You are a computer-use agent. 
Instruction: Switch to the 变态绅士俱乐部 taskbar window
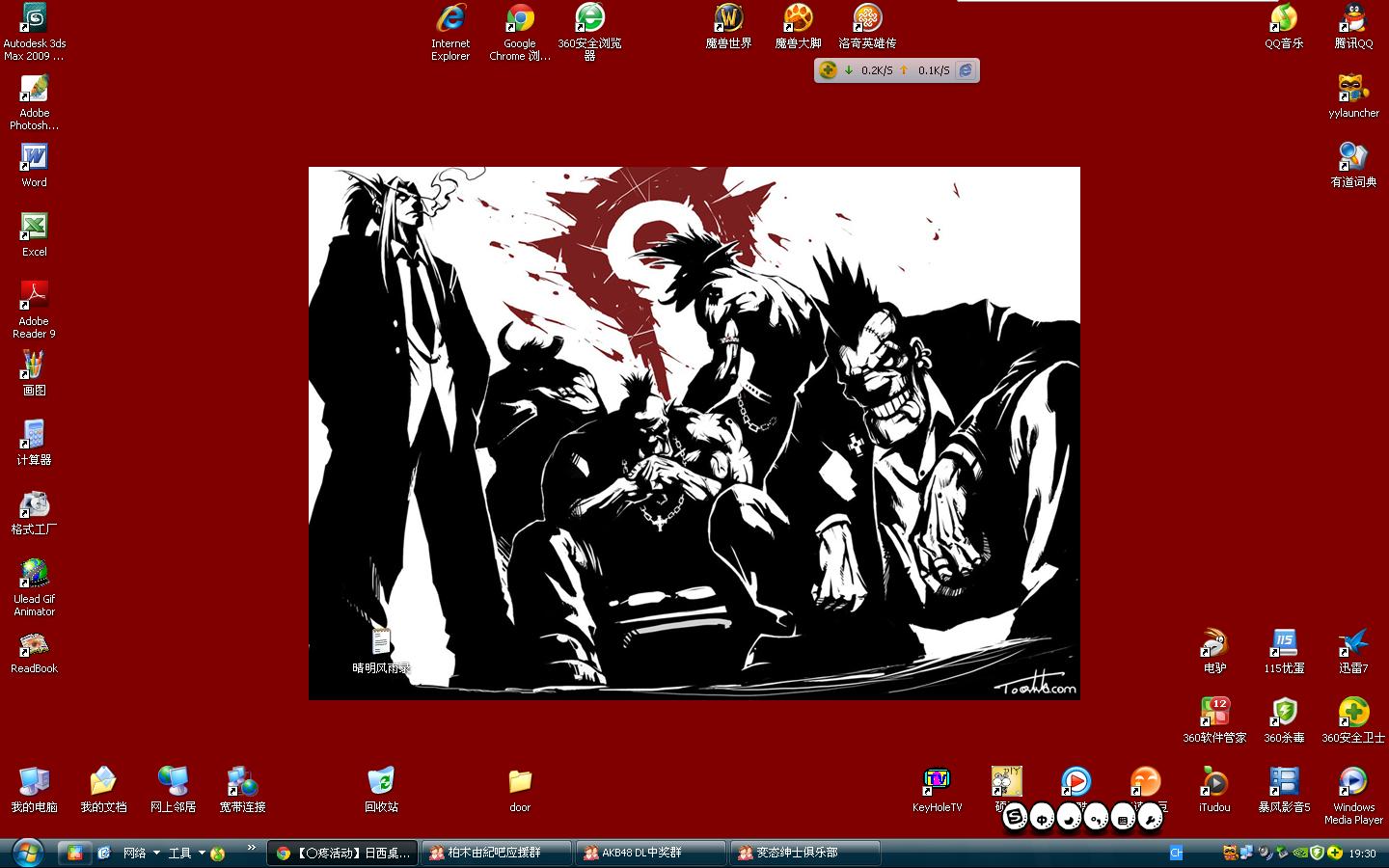pyautogui.click(x=805, y=853)
